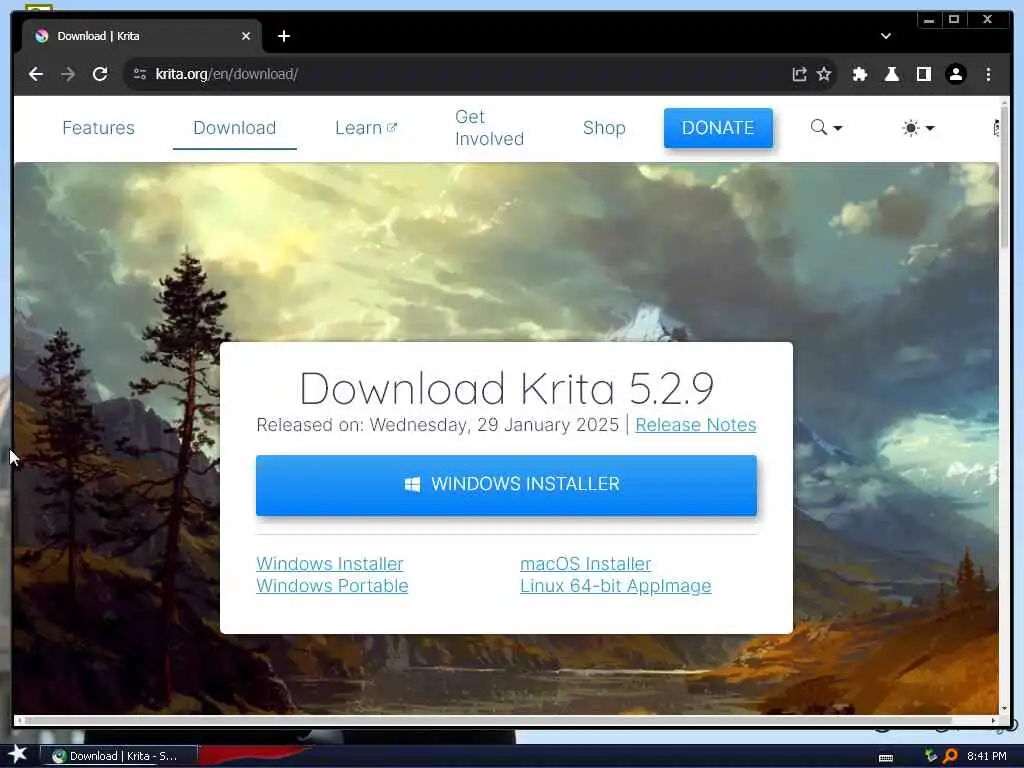Viewport: 1024px width, 768px height.
Task: Open the taskbar start star icon
Action: pyautogui.click(x=18, y=754)
